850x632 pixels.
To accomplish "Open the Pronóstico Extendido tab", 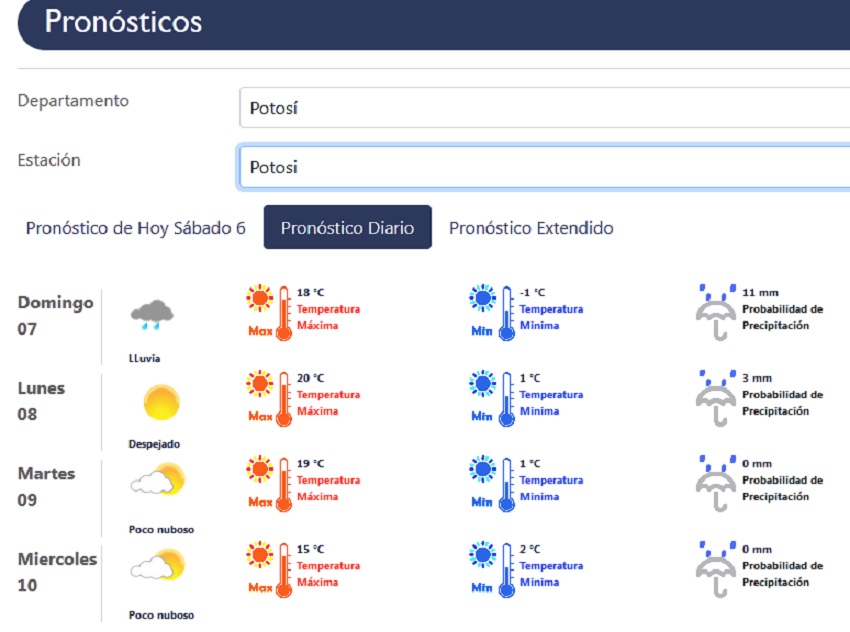I will point(531,228).
